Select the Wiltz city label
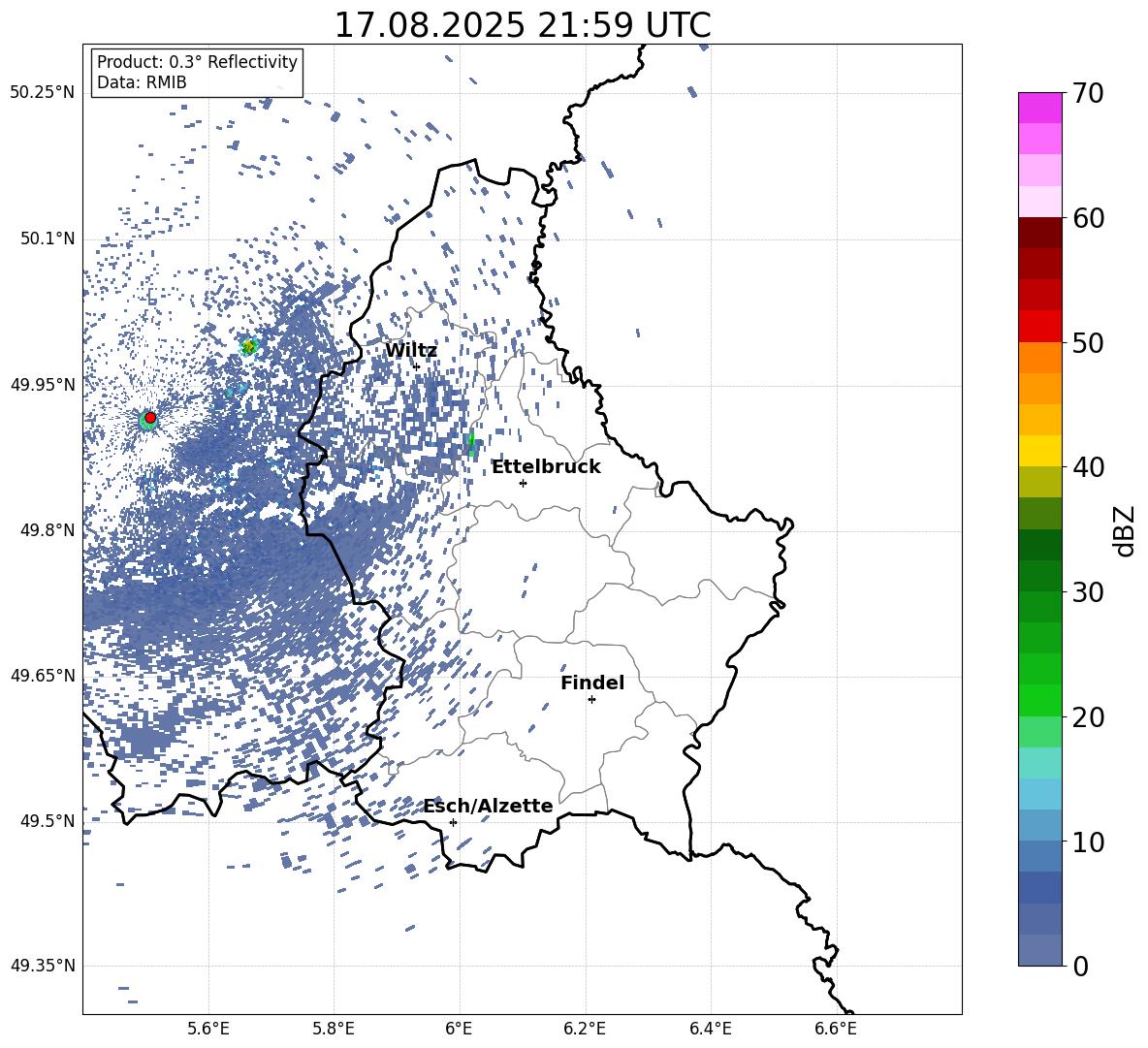1148x1048 pixels. point(411,351)
